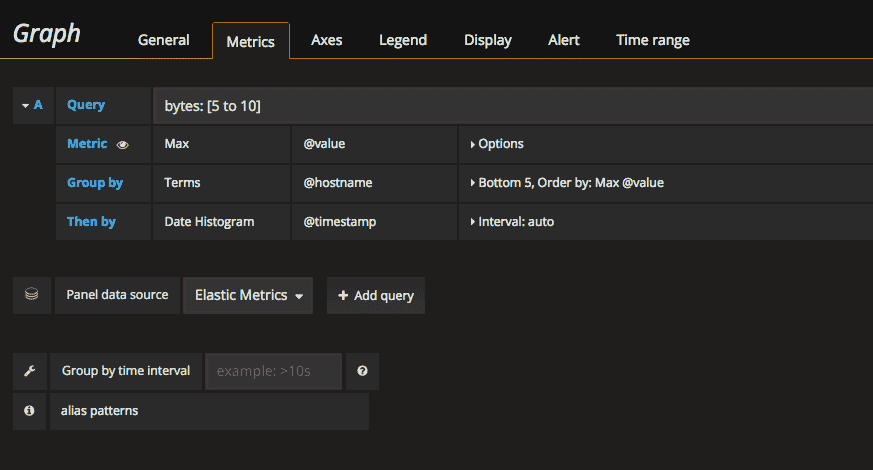Open the Time range tab
Viewport: 873px width, 470px height.
[652, 40]
